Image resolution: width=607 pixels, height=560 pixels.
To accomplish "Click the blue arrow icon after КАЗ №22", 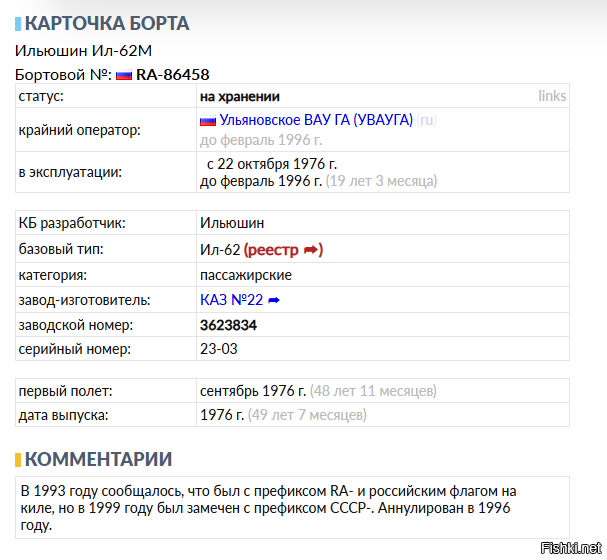I will click(x=274, y=300).
